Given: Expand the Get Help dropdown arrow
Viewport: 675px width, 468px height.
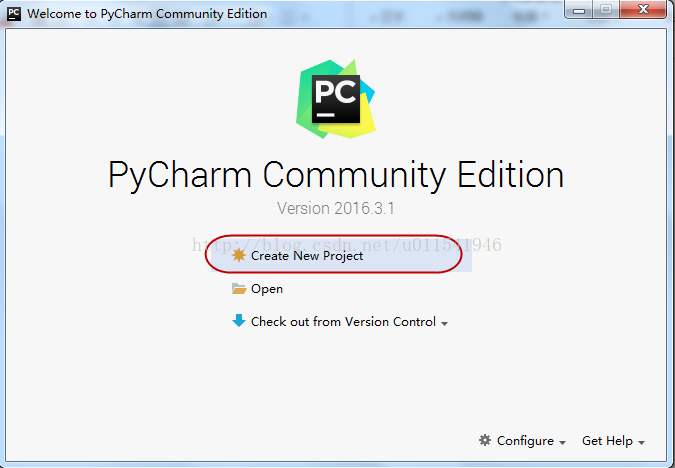Looking at the screenshot, I should [x=641, y=443].
